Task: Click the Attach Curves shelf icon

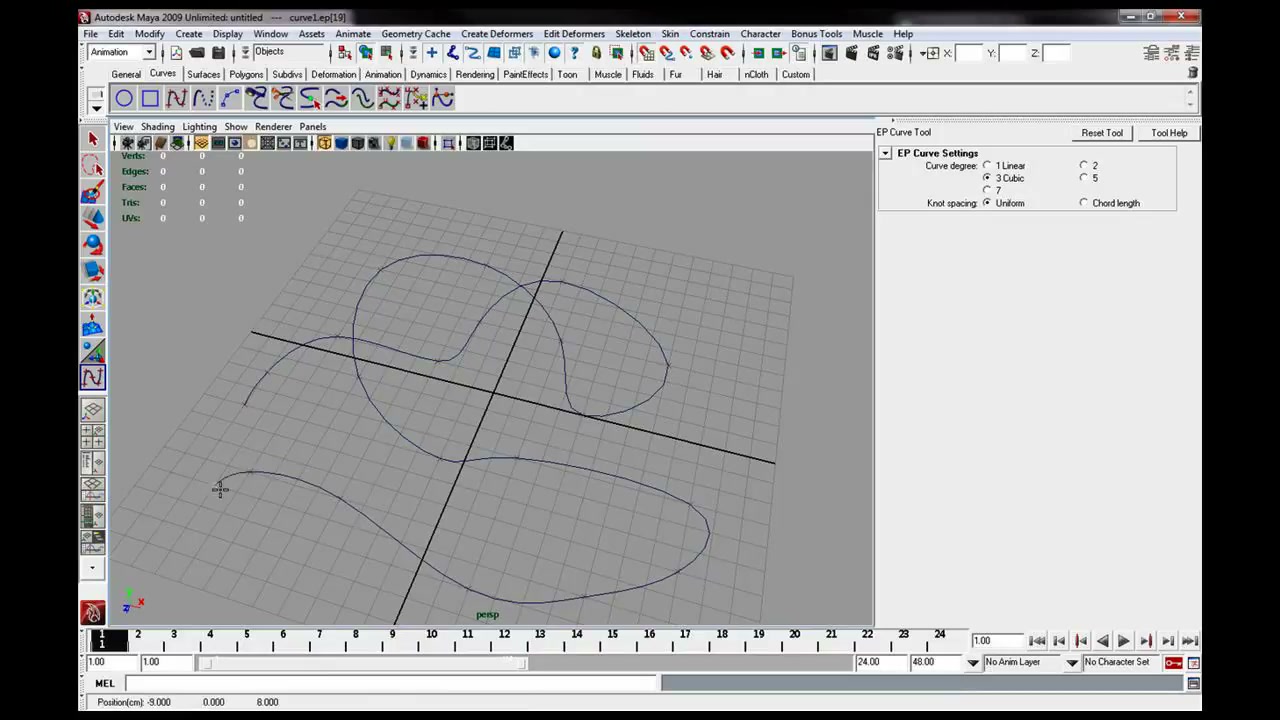Action: tap(256, 98)
